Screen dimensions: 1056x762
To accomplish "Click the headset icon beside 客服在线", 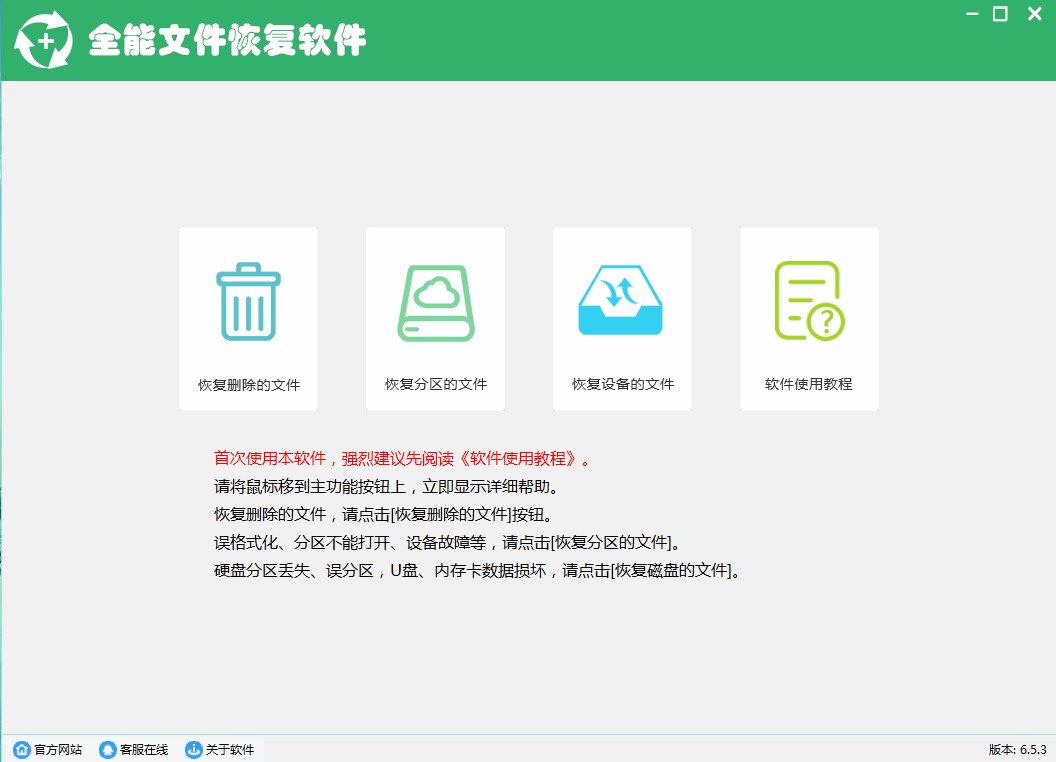I will point(107,749).
